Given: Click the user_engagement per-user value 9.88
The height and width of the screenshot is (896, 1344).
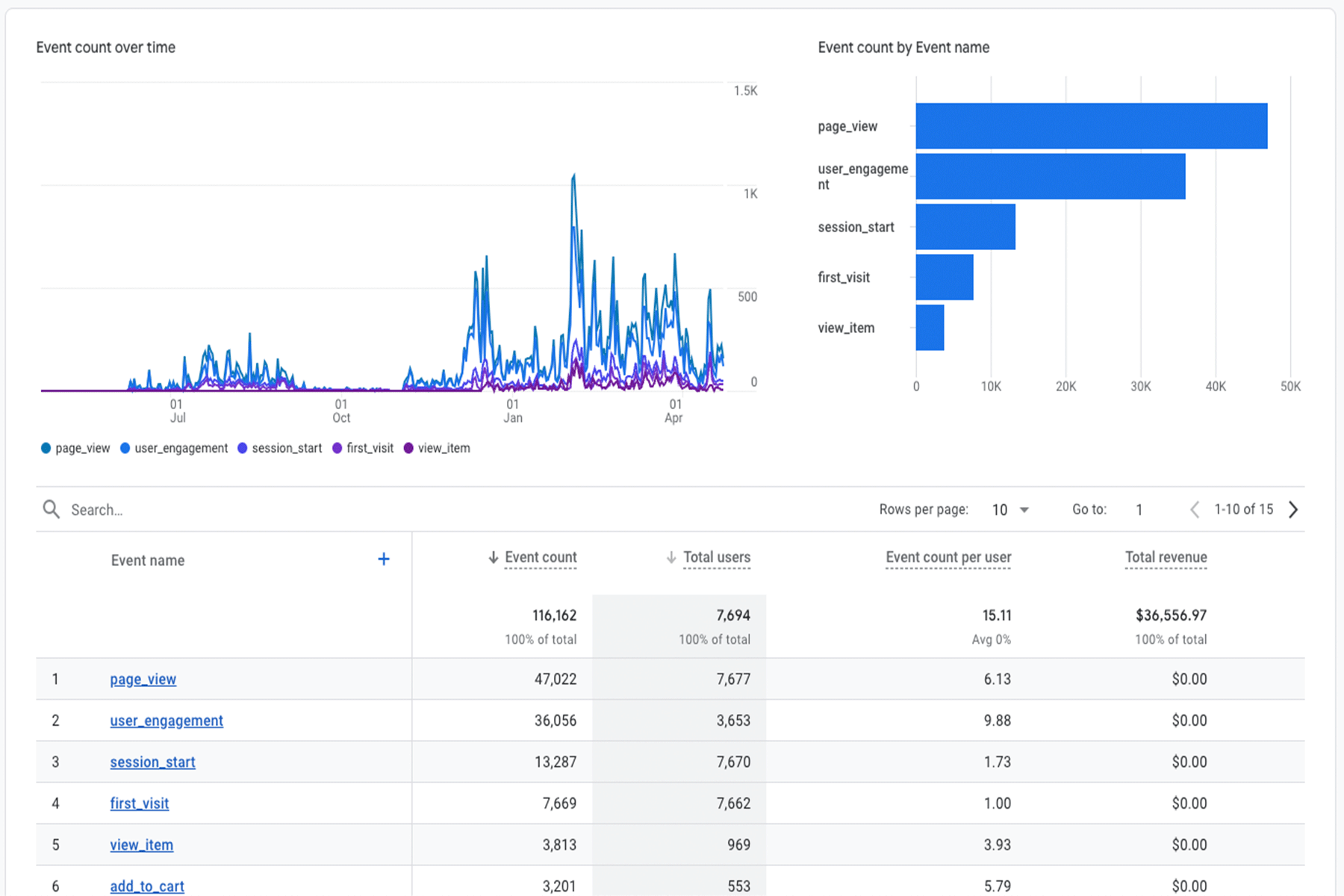Looking at the screenshot, I should (997, 721).
